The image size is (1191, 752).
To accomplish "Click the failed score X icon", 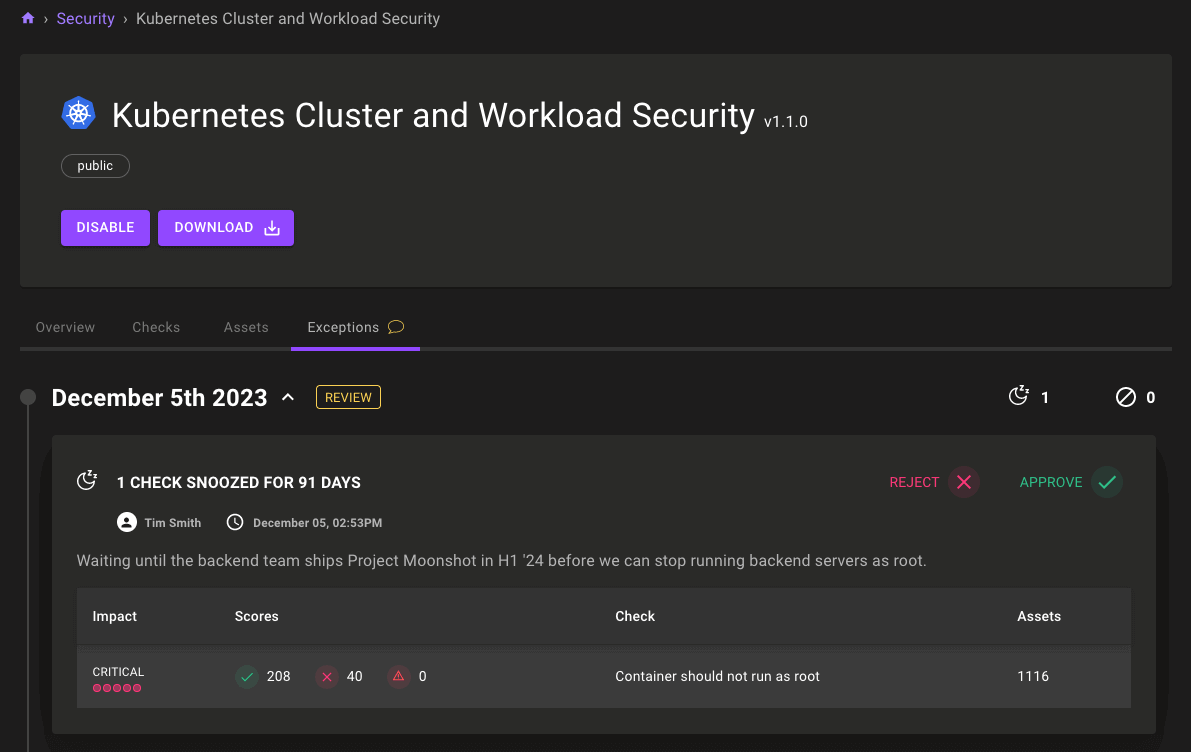I will coord(327,677).
